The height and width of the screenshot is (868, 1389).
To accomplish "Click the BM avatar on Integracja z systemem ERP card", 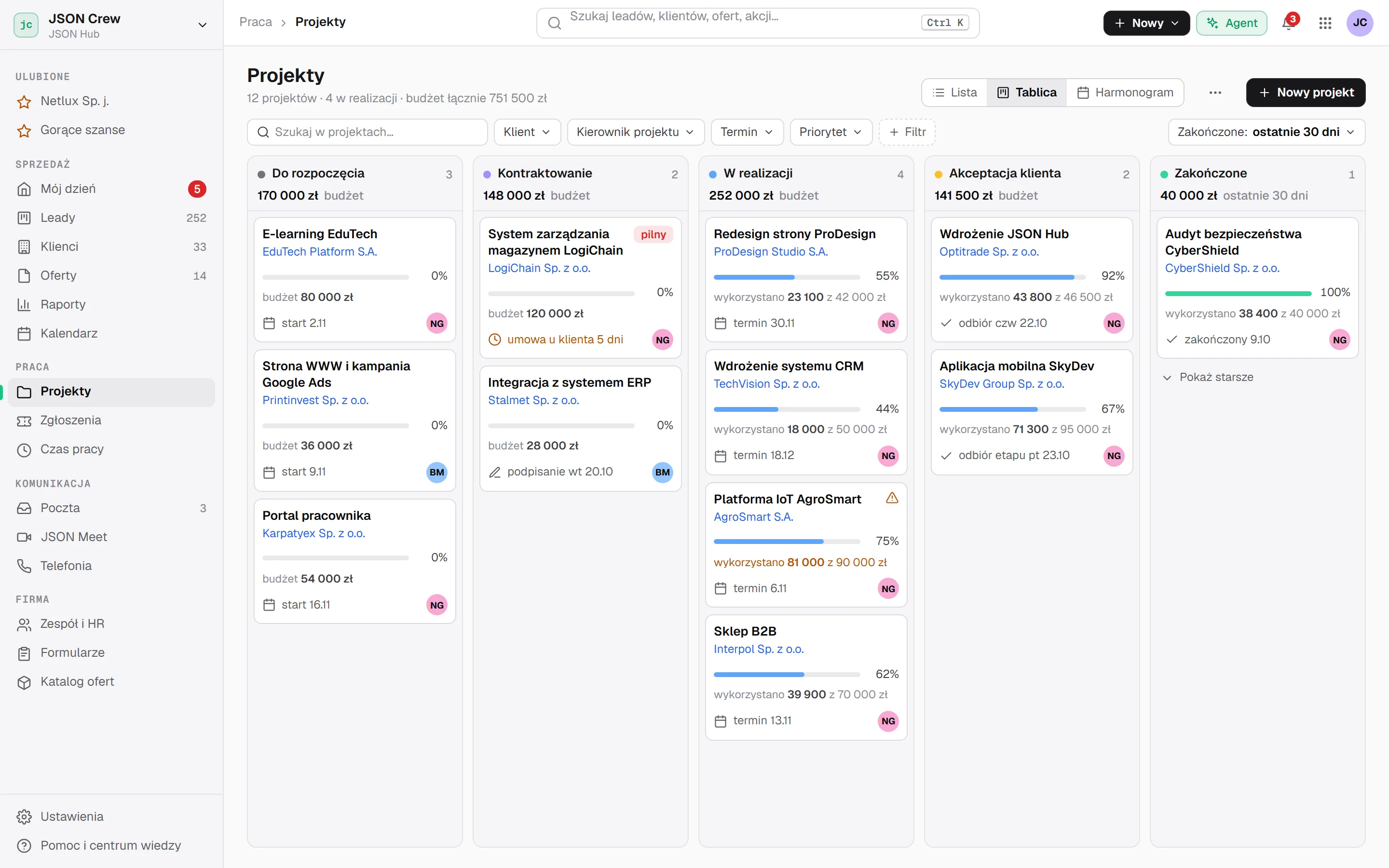I will 662,473.
